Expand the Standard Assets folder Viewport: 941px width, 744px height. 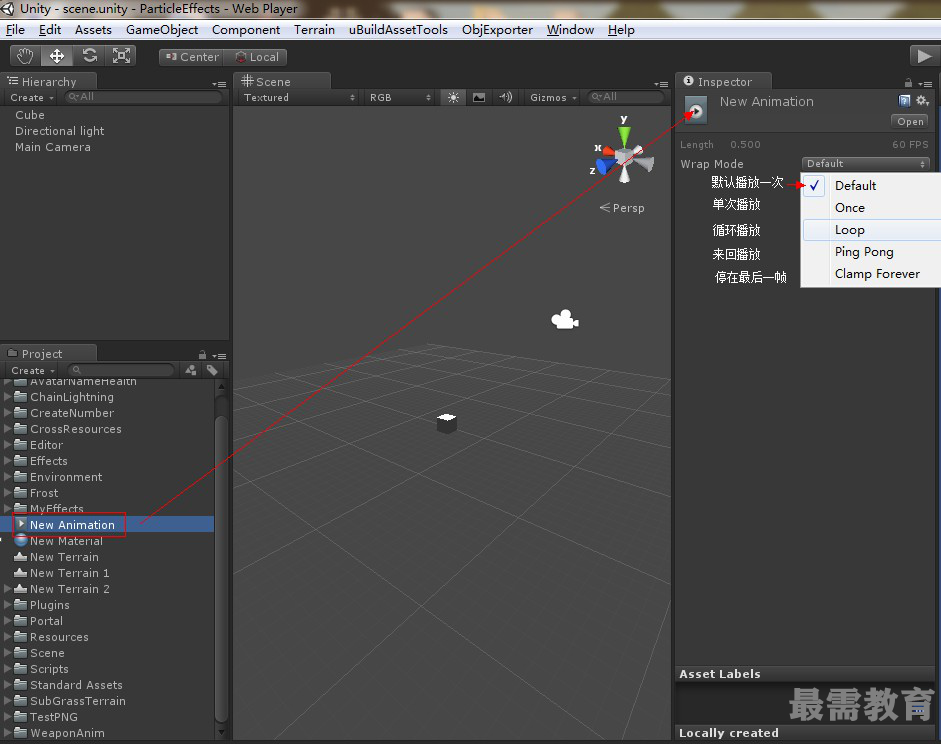tap(7, 685)
